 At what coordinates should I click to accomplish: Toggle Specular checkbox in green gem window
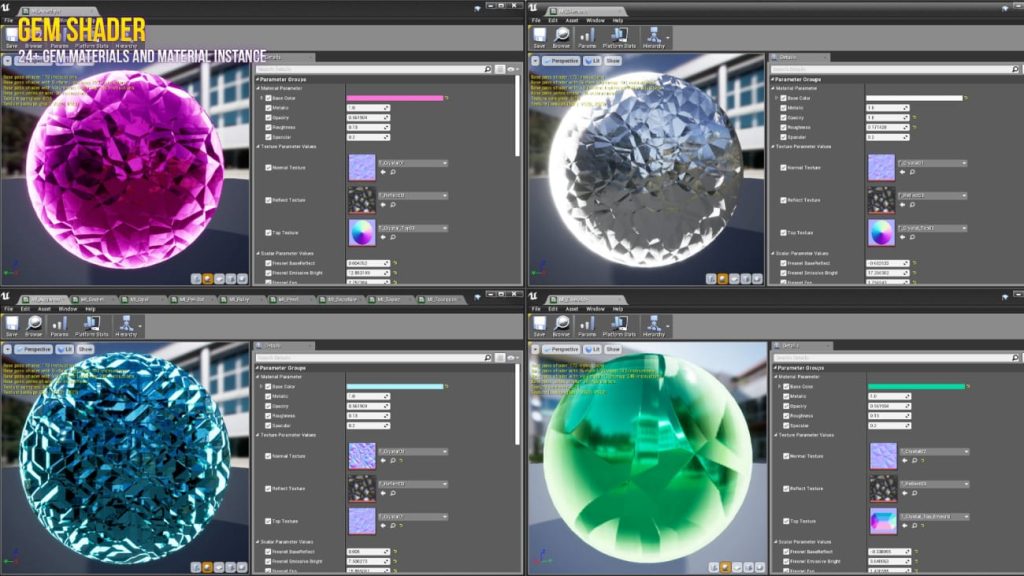click(786, 425)
